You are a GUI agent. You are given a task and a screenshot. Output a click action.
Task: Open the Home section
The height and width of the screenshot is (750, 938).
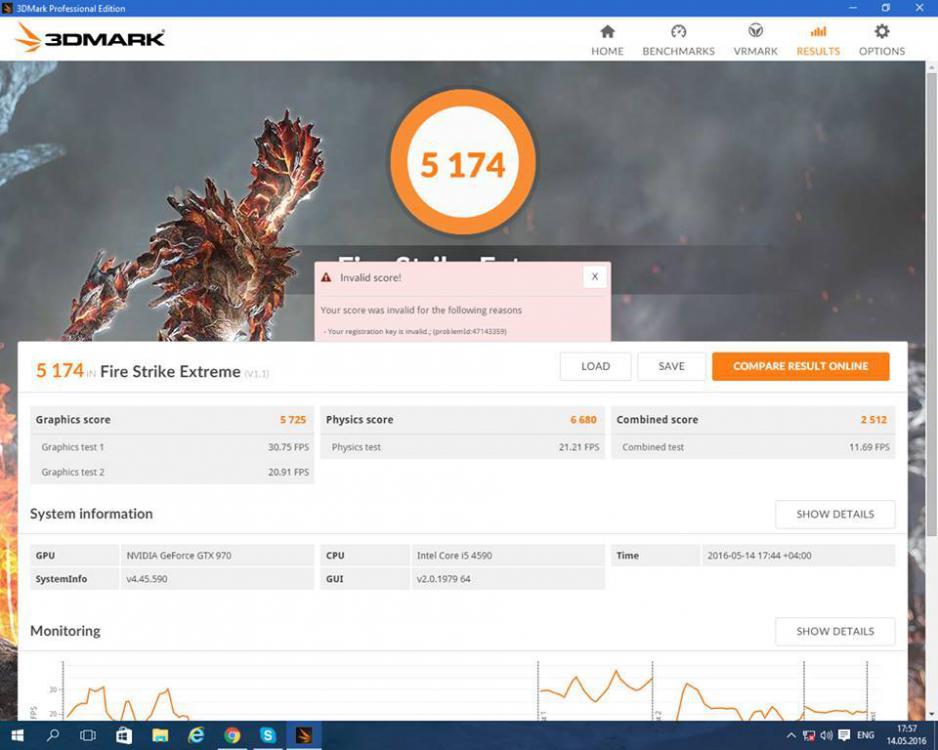coord(607,40)
